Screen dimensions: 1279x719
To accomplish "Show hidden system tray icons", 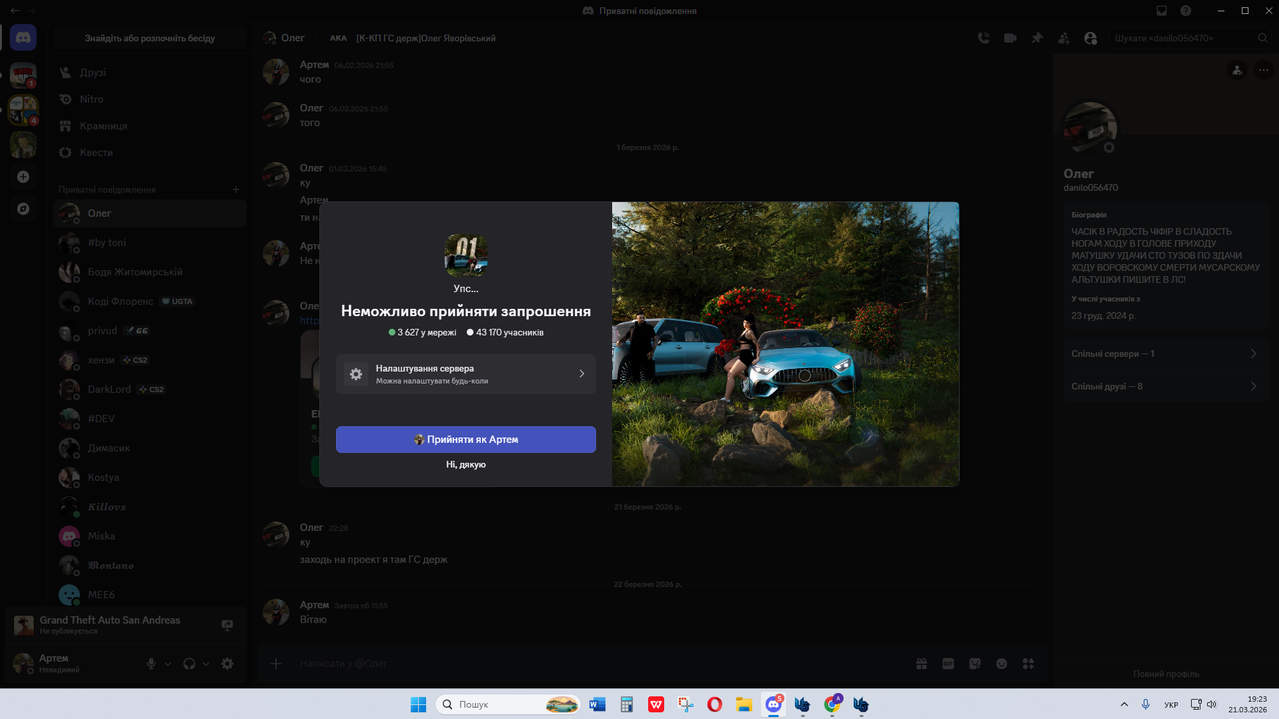I will (1124, 704).
